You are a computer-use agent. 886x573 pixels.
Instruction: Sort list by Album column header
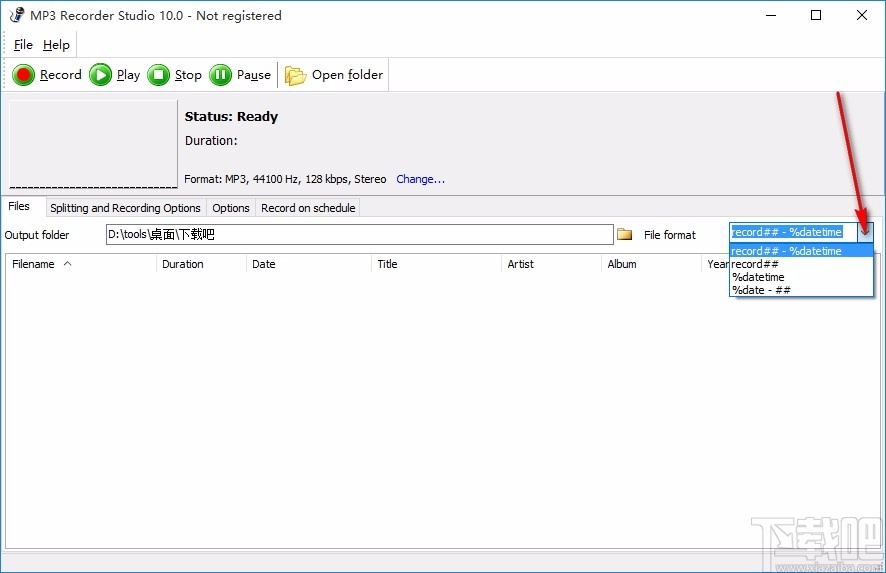pyautogui.click(x=652, y=264)
